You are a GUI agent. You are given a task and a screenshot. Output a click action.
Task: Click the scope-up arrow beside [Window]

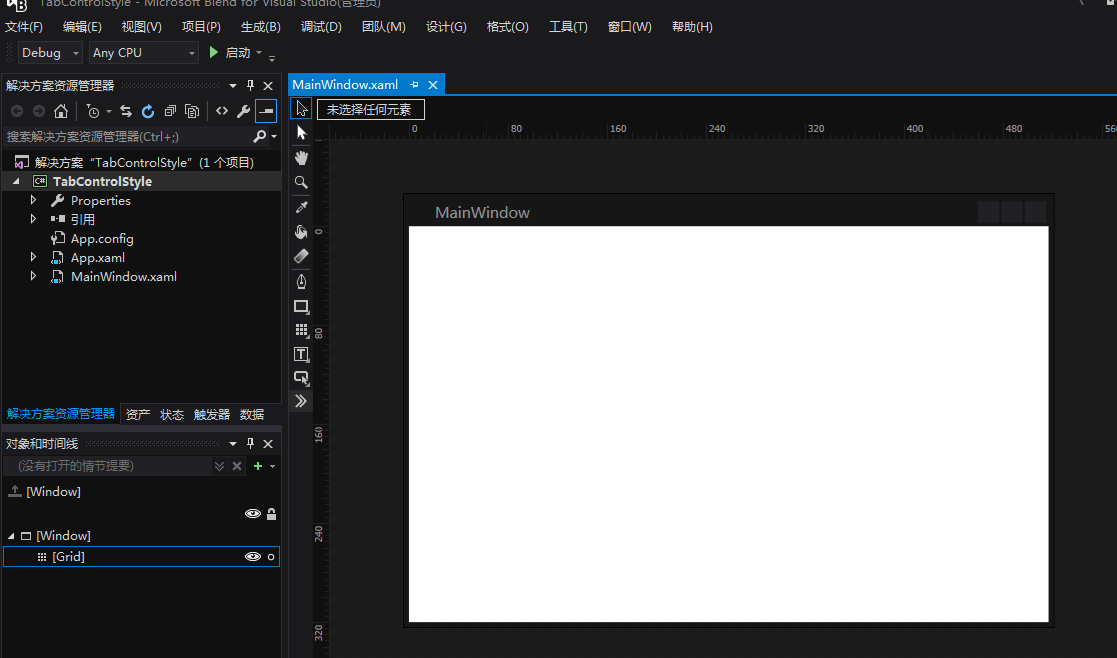pyautogui.click(x=14, y=491)
